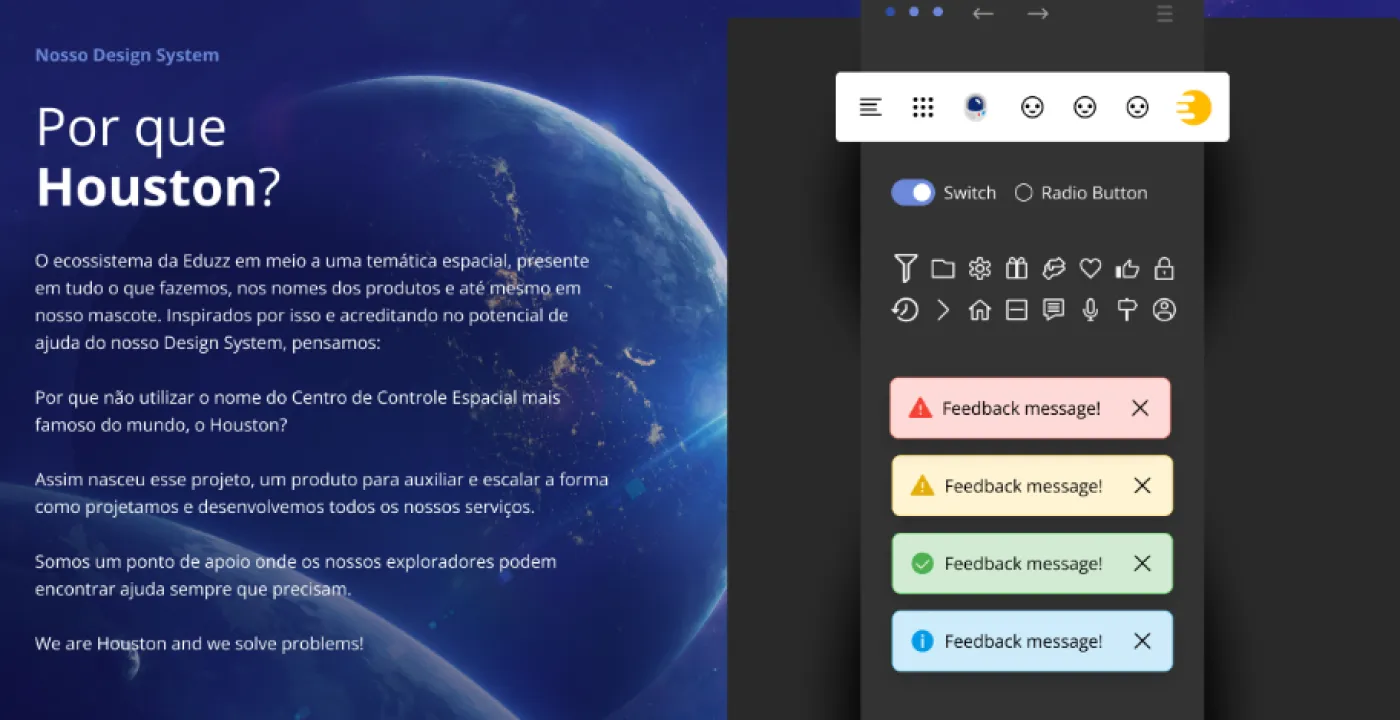Click the signpost icon
Image resolution: width=1400 pixels, height=720 pixels.
pyautogui.click(x=1127, y=310)
